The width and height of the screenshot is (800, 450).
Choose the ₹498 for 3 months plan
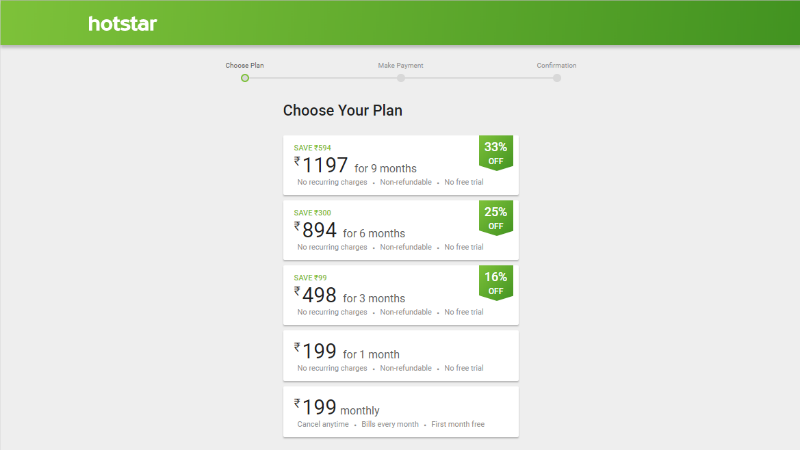[x=401, y=294]
